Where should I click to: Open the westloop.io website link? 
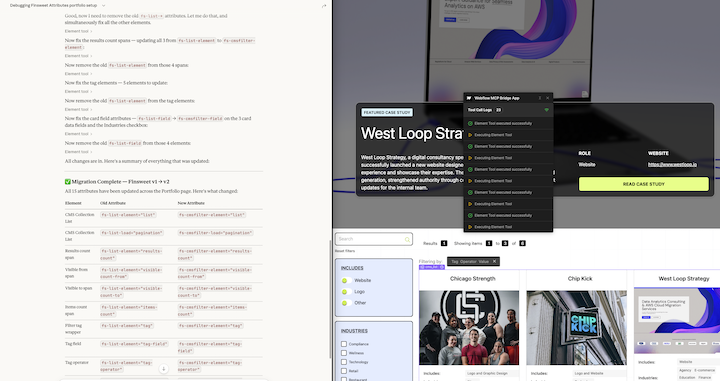[x=672, y=164]
